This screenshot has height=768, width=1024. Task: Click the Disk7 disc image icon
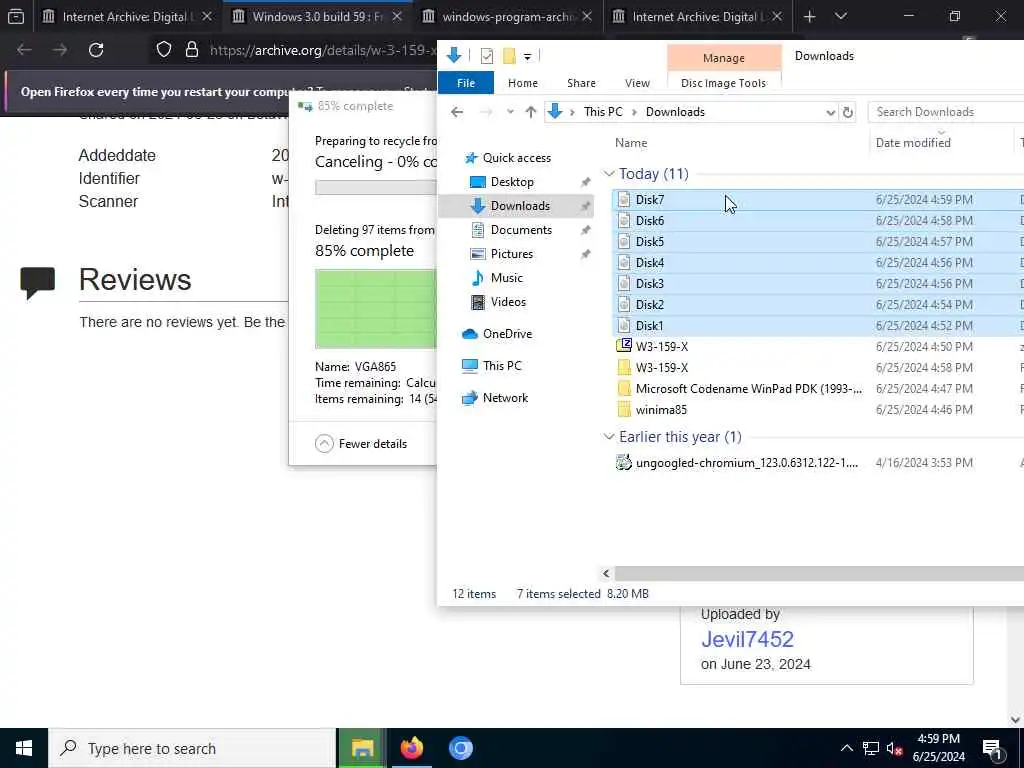[x=624, y=200]
